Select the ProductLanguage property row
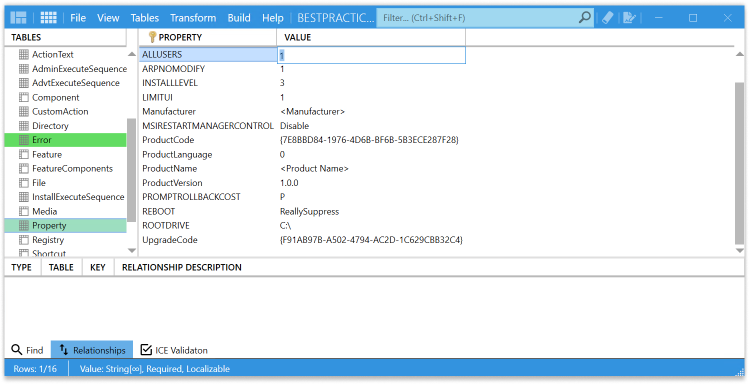Screen dimensions: 749x384 [x=303, y=154]
